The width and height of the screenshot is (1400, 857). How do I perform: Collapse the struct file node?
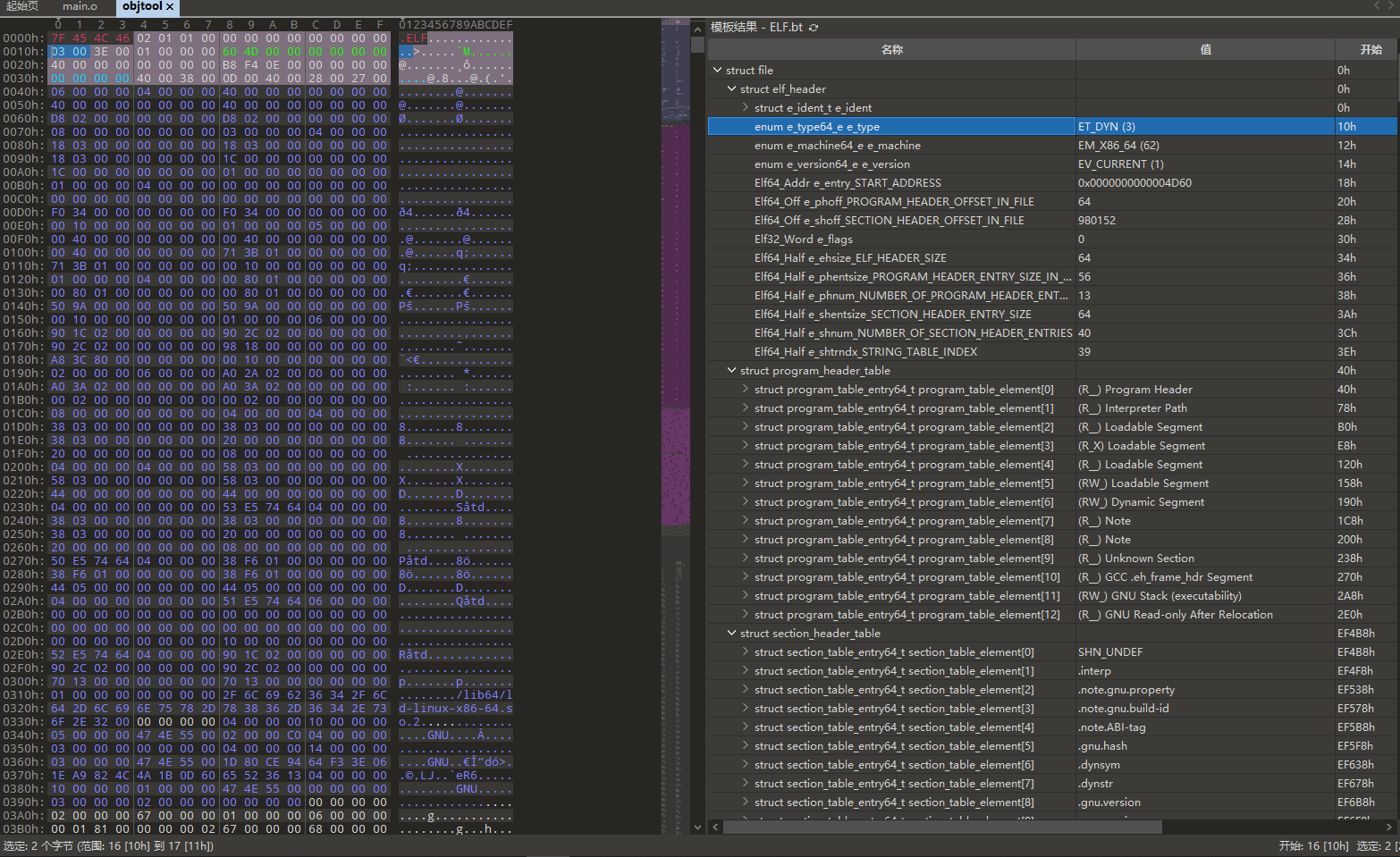pyautogui.click(x=717, y=71)
